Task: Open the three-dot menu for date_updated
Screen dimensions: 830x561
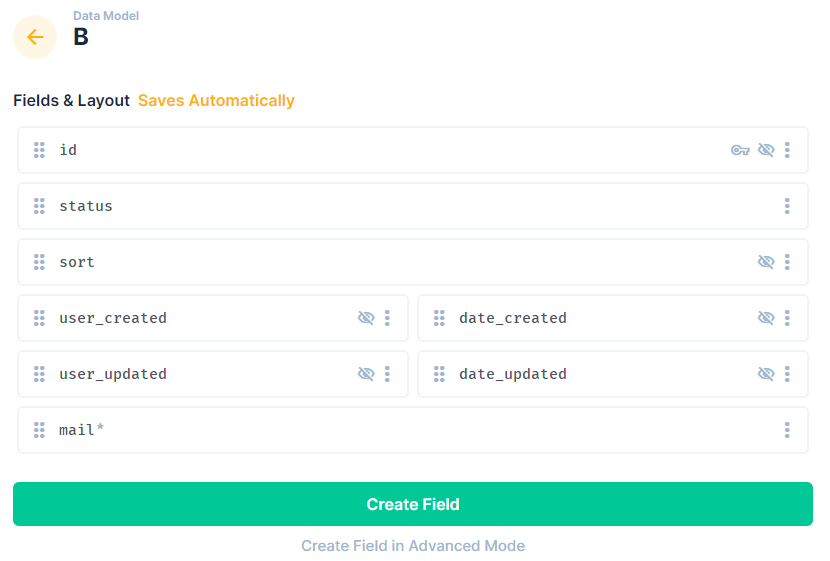Action: [787, 374]
